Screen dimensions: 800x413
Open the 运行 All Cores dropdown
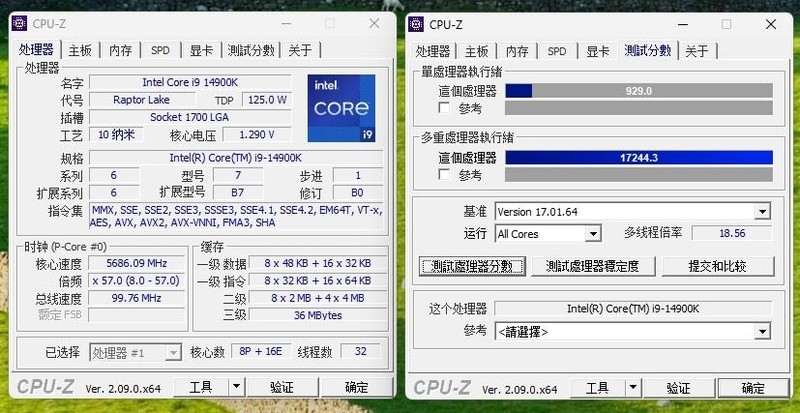(x=592, y=234)
